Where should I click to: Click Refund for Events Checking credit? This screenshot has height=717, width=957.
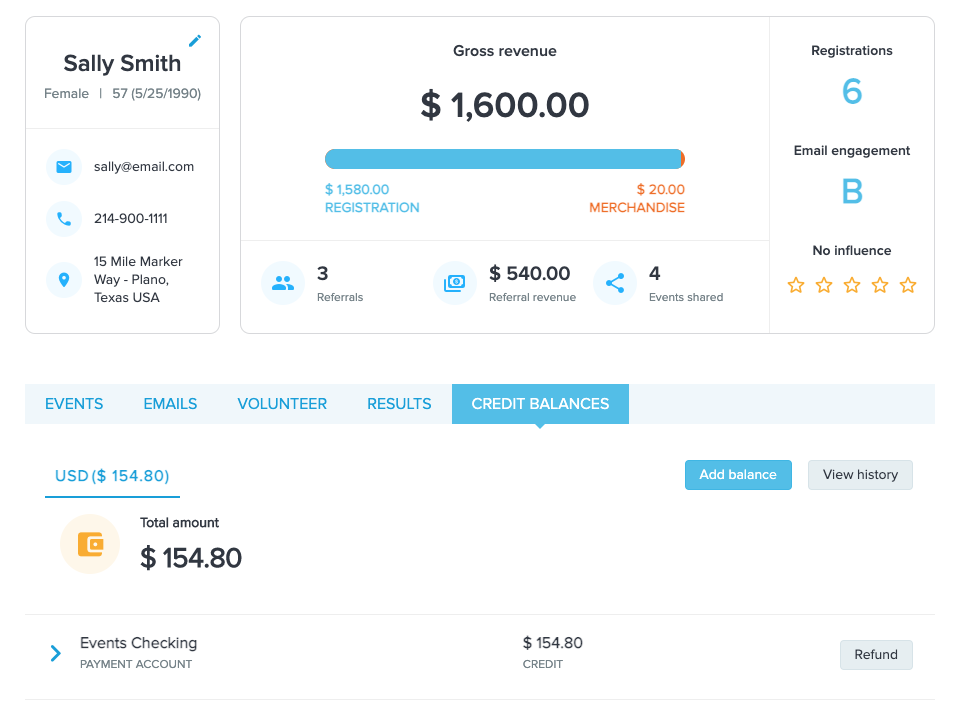(876, 655)
